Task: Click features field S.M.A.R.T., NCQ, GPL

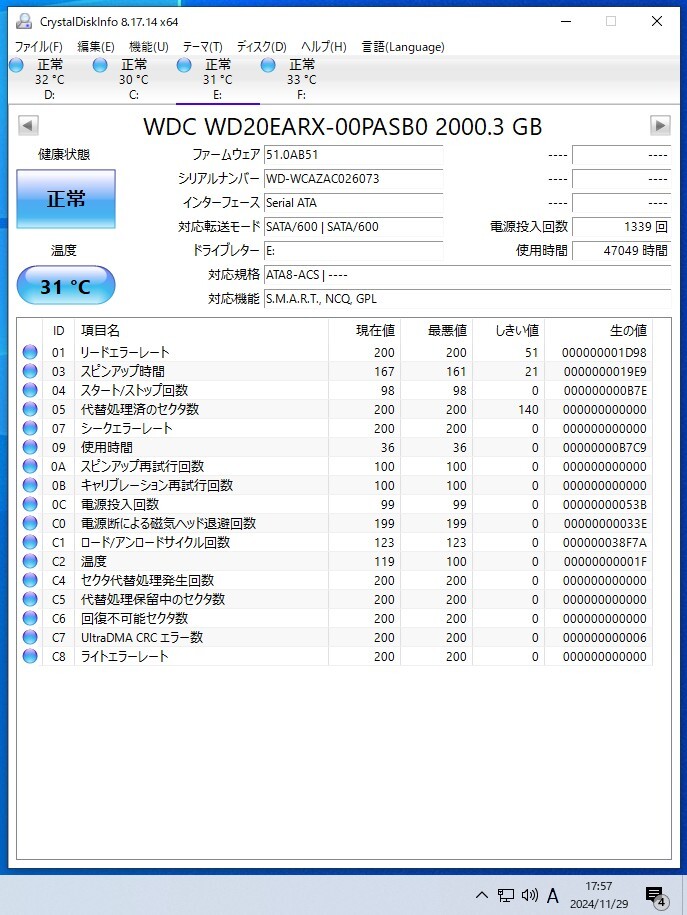Action: pos(467,299)
